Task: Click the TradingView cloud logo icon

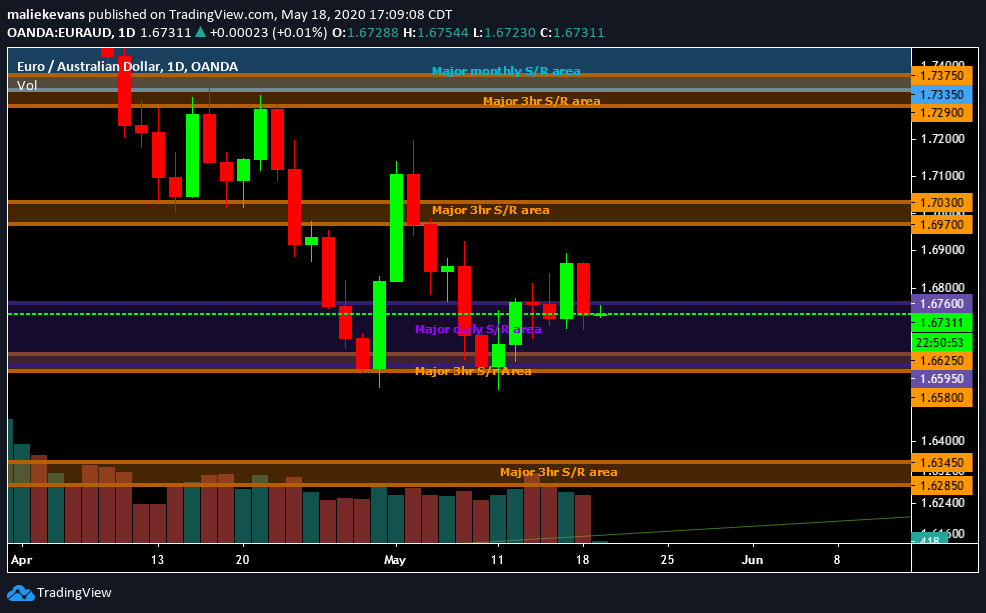Action: [x=20, y=593]
